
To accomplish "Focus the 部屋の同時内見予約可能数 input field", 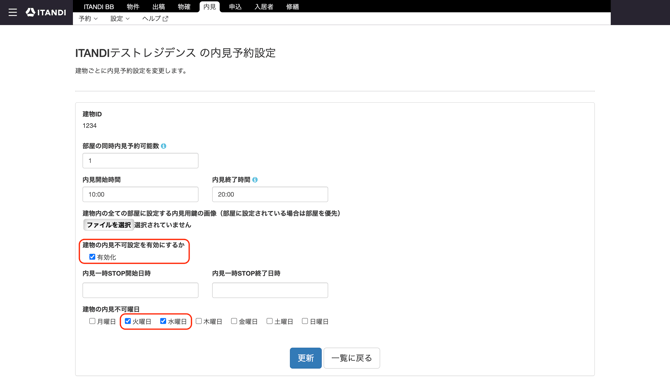I will tap(140, 161).
